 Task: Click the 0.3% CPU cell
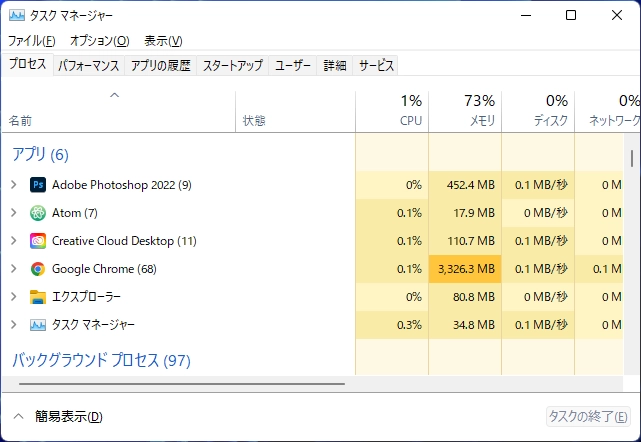point(392,325)
